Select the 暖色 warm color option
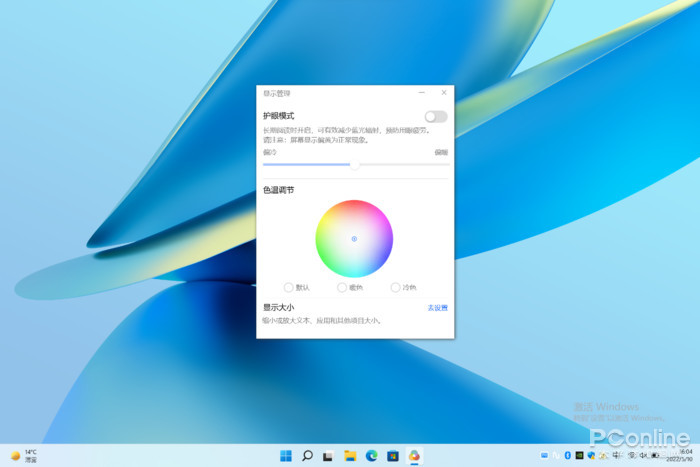 click(x=342, y=287)
